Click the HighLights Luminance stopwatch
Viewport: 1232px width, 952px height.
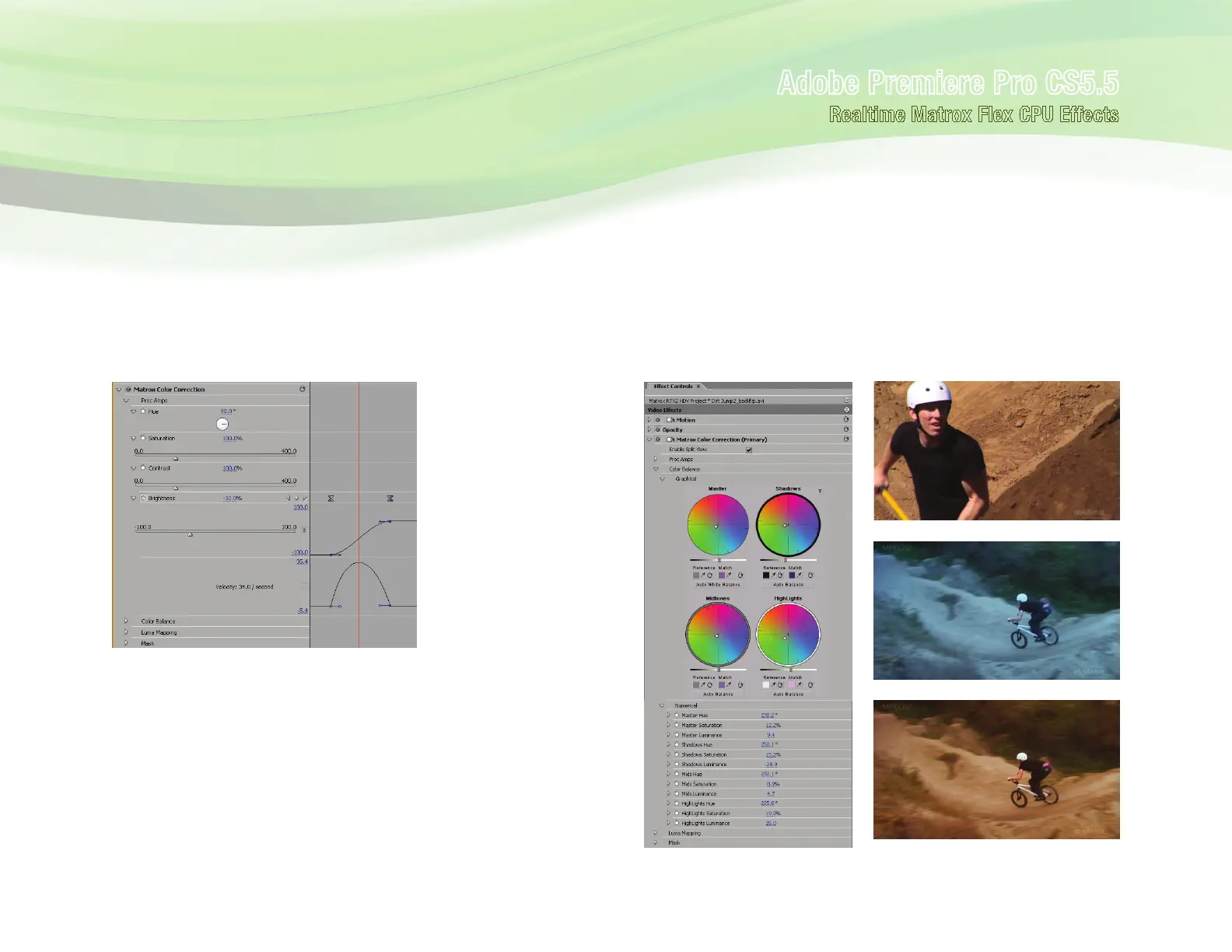(677, 823)
